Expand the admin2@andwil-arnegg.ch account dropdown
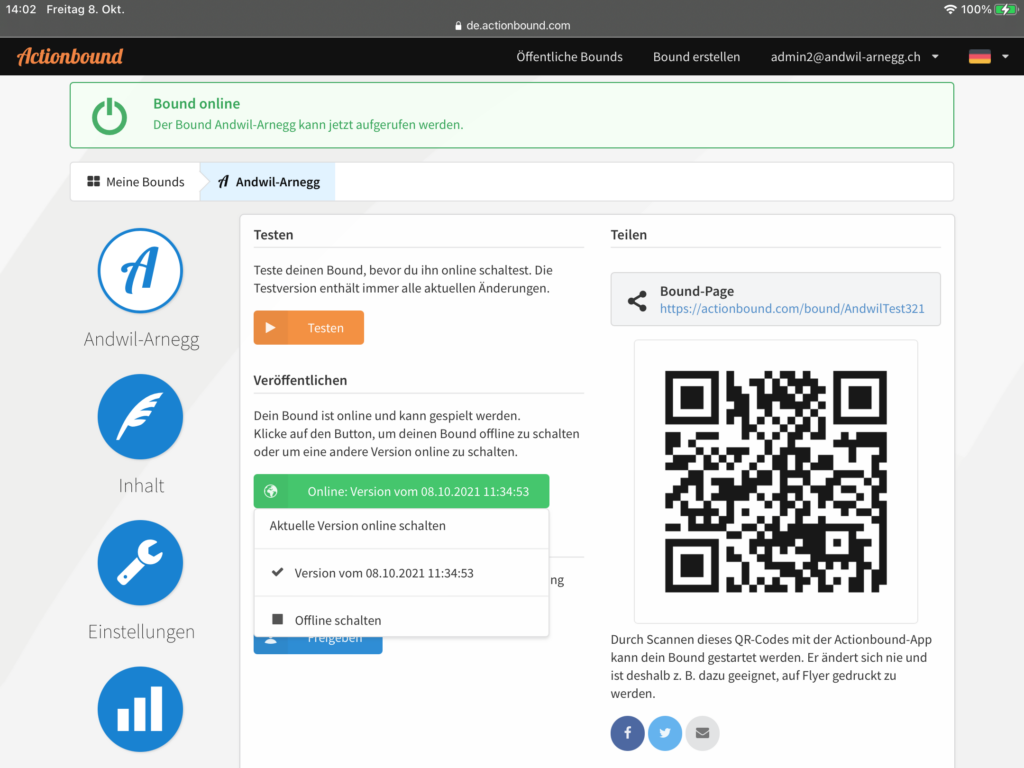The height and width of the screenshot is (768, 1024). coord(854,57)
